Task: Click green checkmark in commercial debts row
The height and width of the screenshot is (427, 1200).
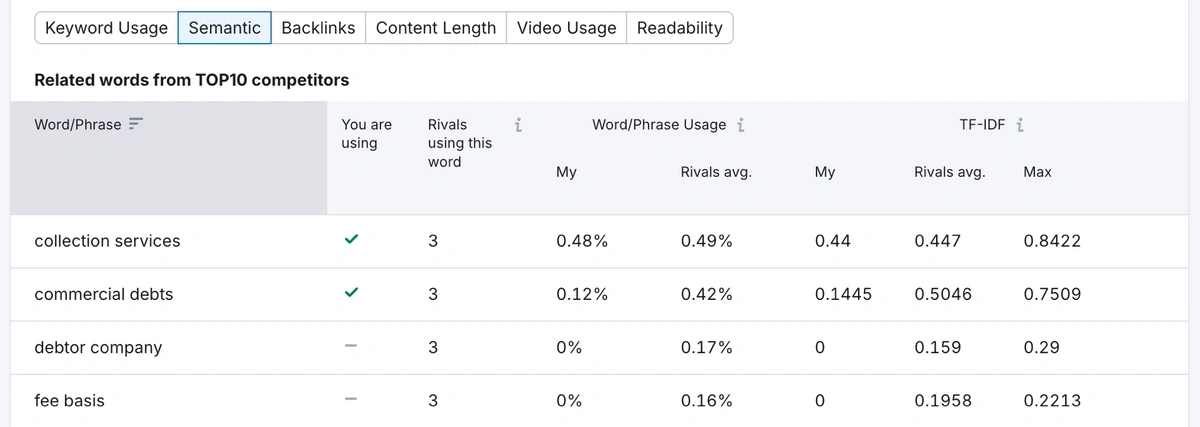Action: coord(351,293)
